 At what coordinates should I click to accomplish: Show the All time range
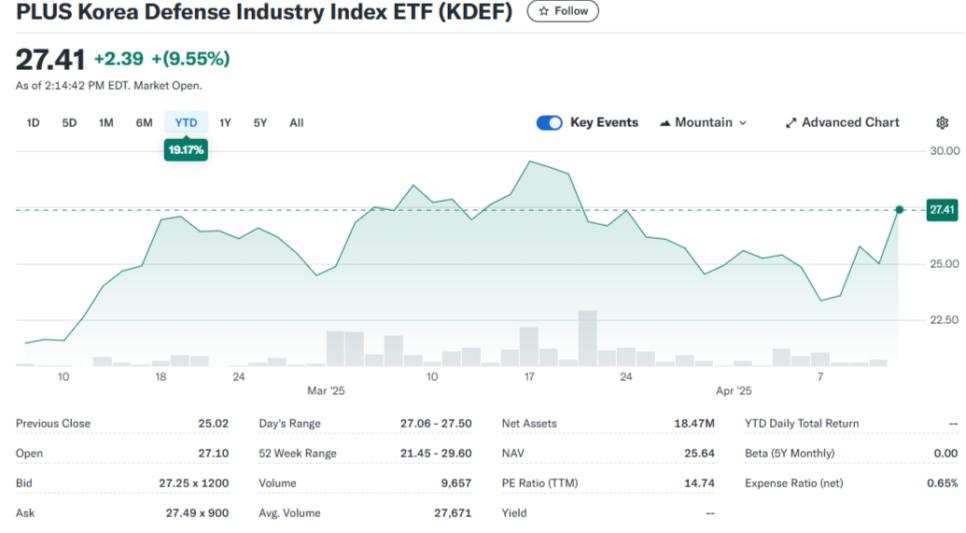pos(296,123)
